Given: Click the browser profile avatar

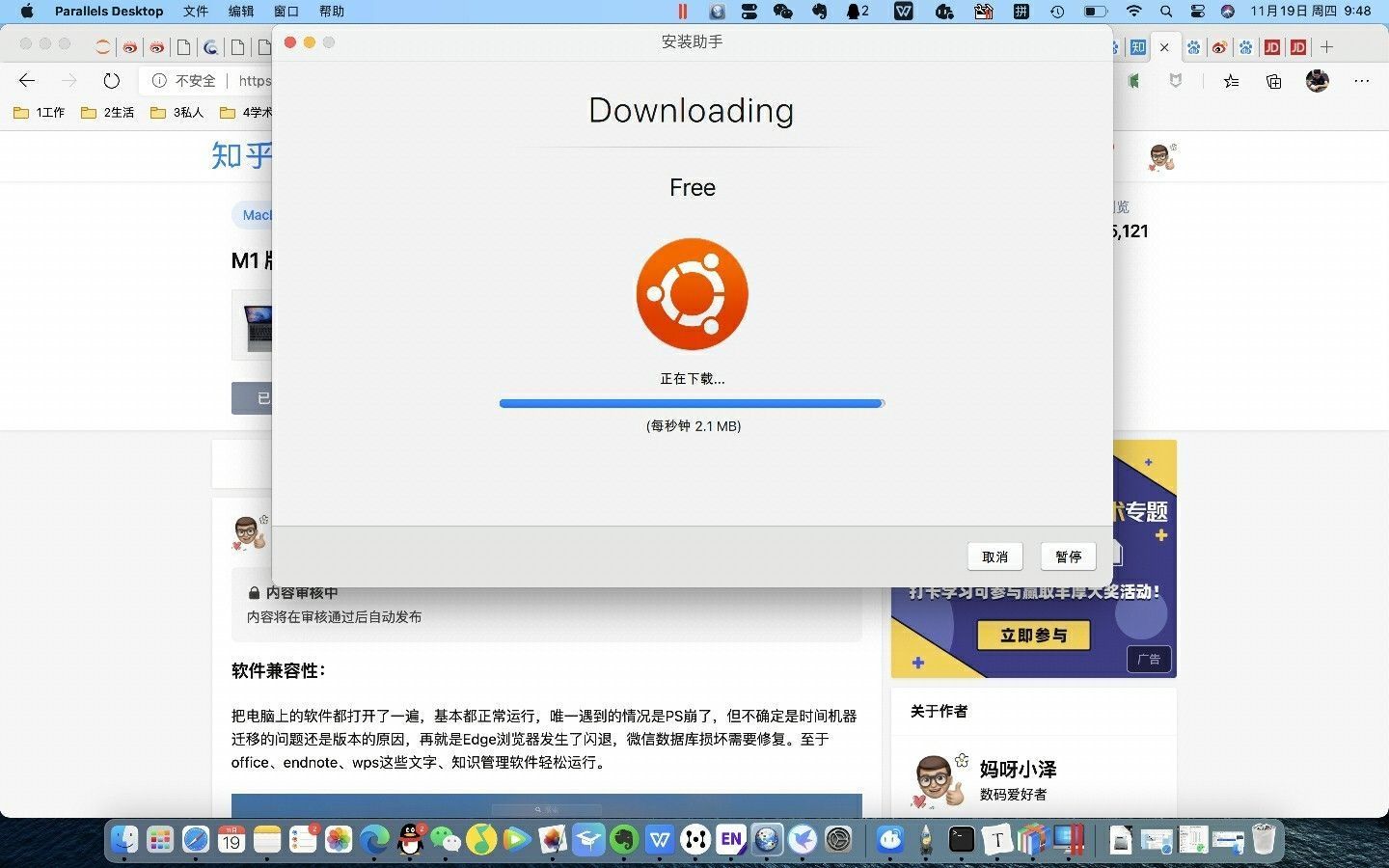Looking at the screenshot, I should tap(1318, 81).
